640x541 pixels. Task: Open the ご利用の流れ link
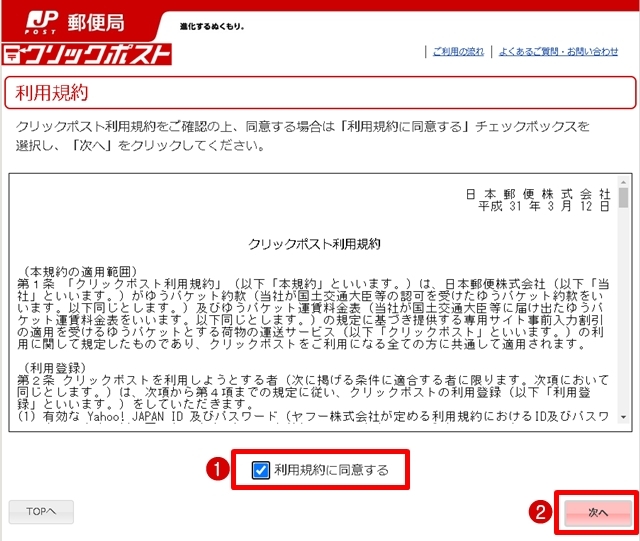(458, 51)
